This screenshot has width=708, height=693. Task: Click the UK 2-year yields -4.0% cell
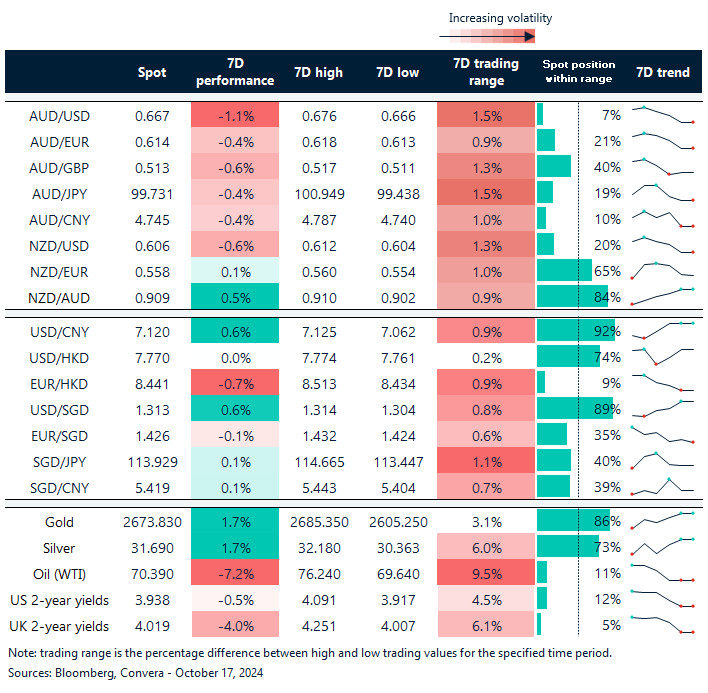235,624
